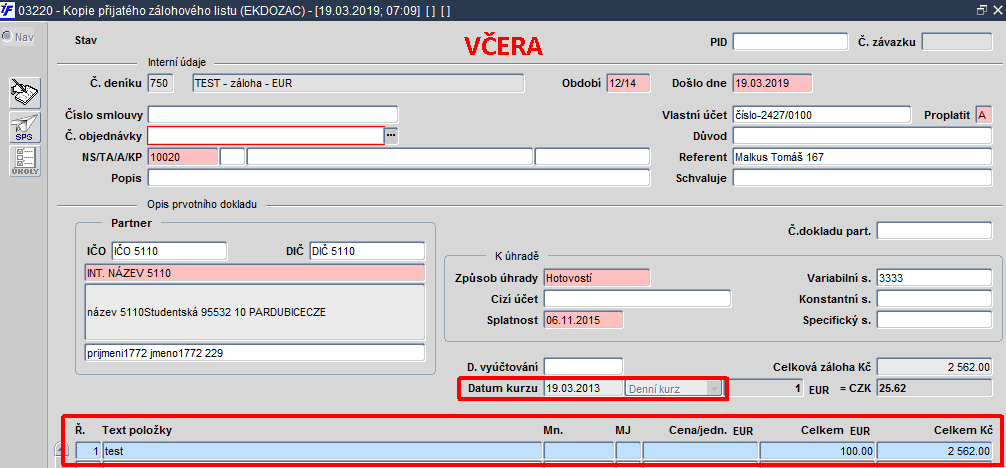Click the Text položky column header
Viewport: 1006px width, 468px height.
point(137,429)
